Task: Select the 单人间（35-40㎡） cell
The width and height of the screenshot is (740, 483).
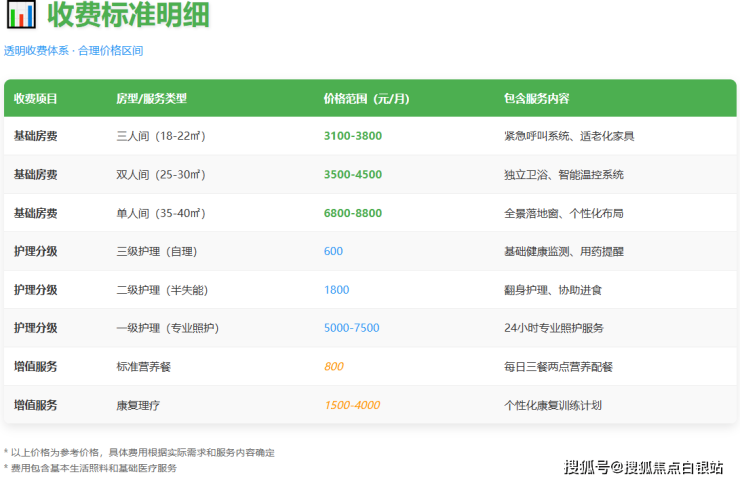Action: tap(161, 213)
